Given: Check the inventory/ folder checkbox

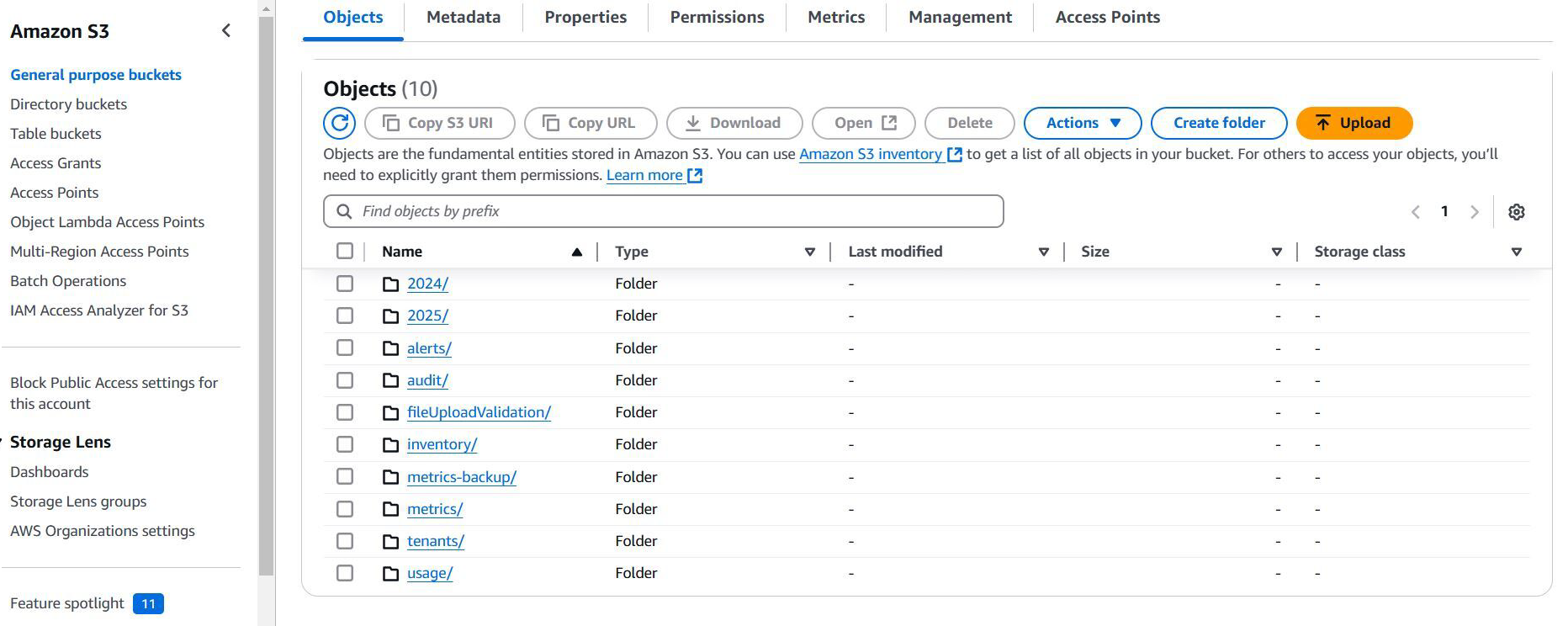Looking at the screenshot, I should pyautogui.click(x=345, y=444).
